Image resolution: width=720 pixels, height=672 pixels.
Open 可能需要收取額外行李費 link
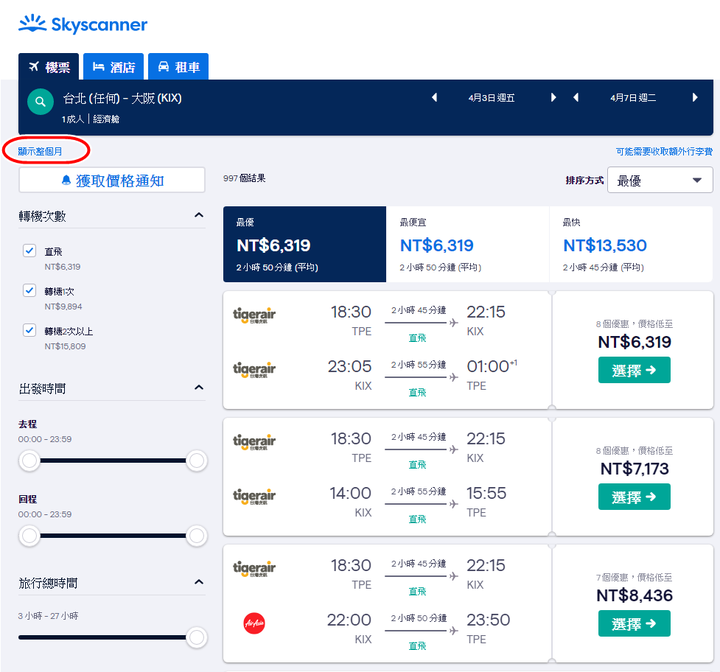(664, 151)
